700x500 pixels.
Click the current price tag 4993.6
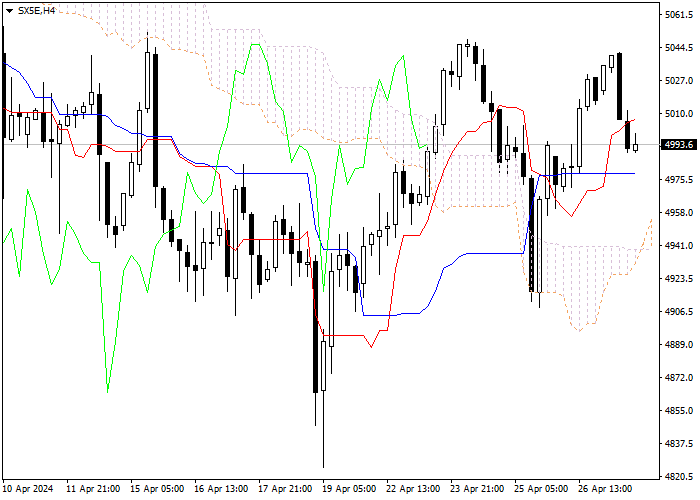[x=679, y=145]
